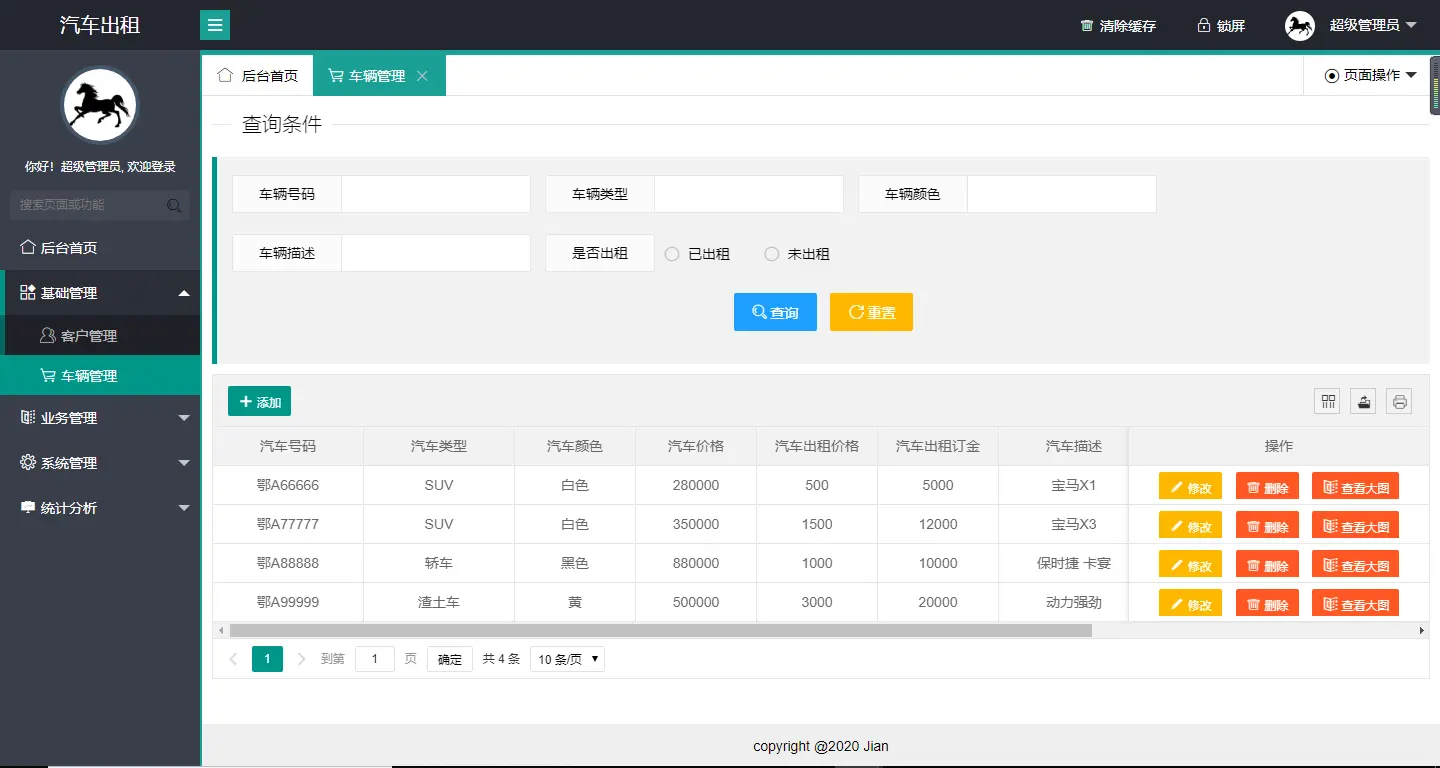This screenshot has width=1440, height=768.
Task: Click the page jump number input
Action: tap(375, 659)
